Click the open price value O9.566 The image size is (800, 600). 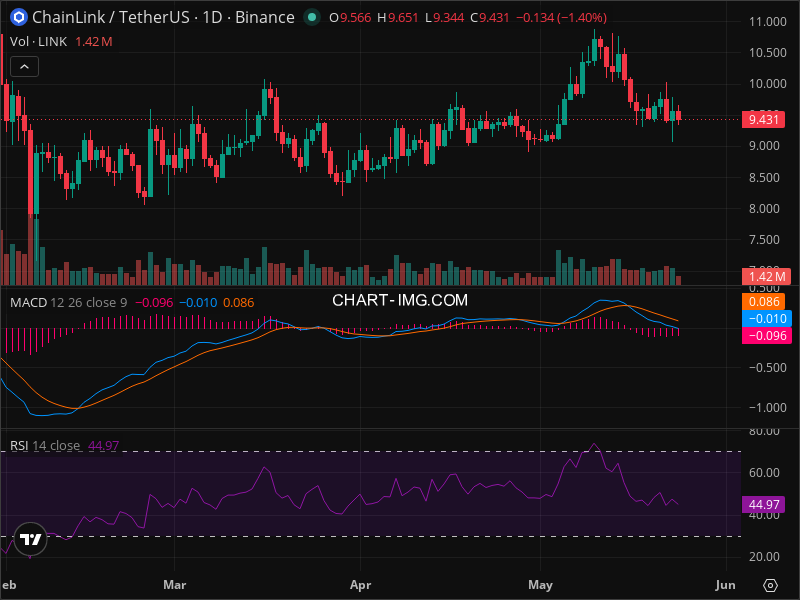click(x=350, y=18)
